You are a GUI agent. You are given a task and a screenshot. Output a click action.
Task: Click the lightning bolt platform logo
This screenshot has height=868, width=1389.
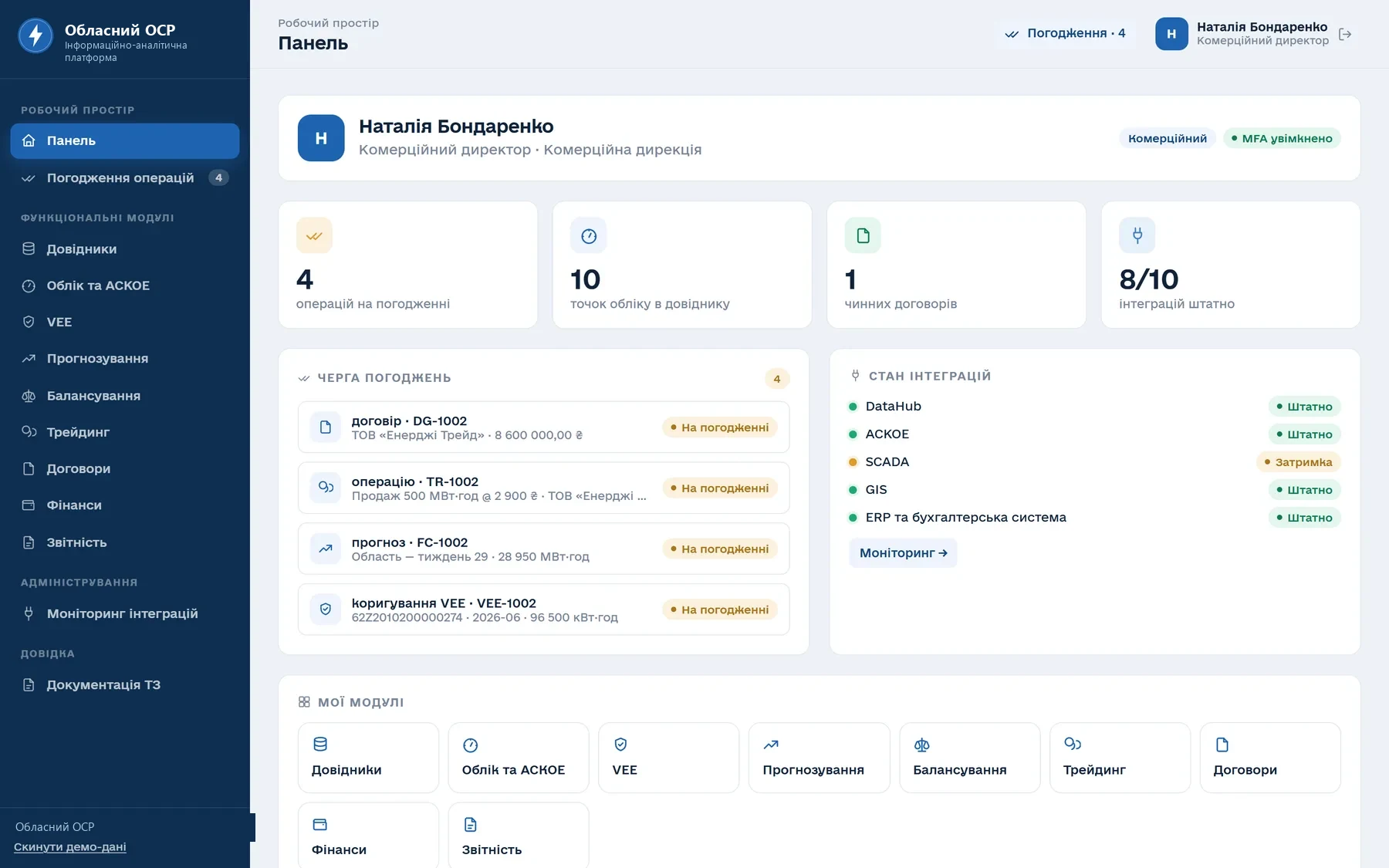(35, 35)
